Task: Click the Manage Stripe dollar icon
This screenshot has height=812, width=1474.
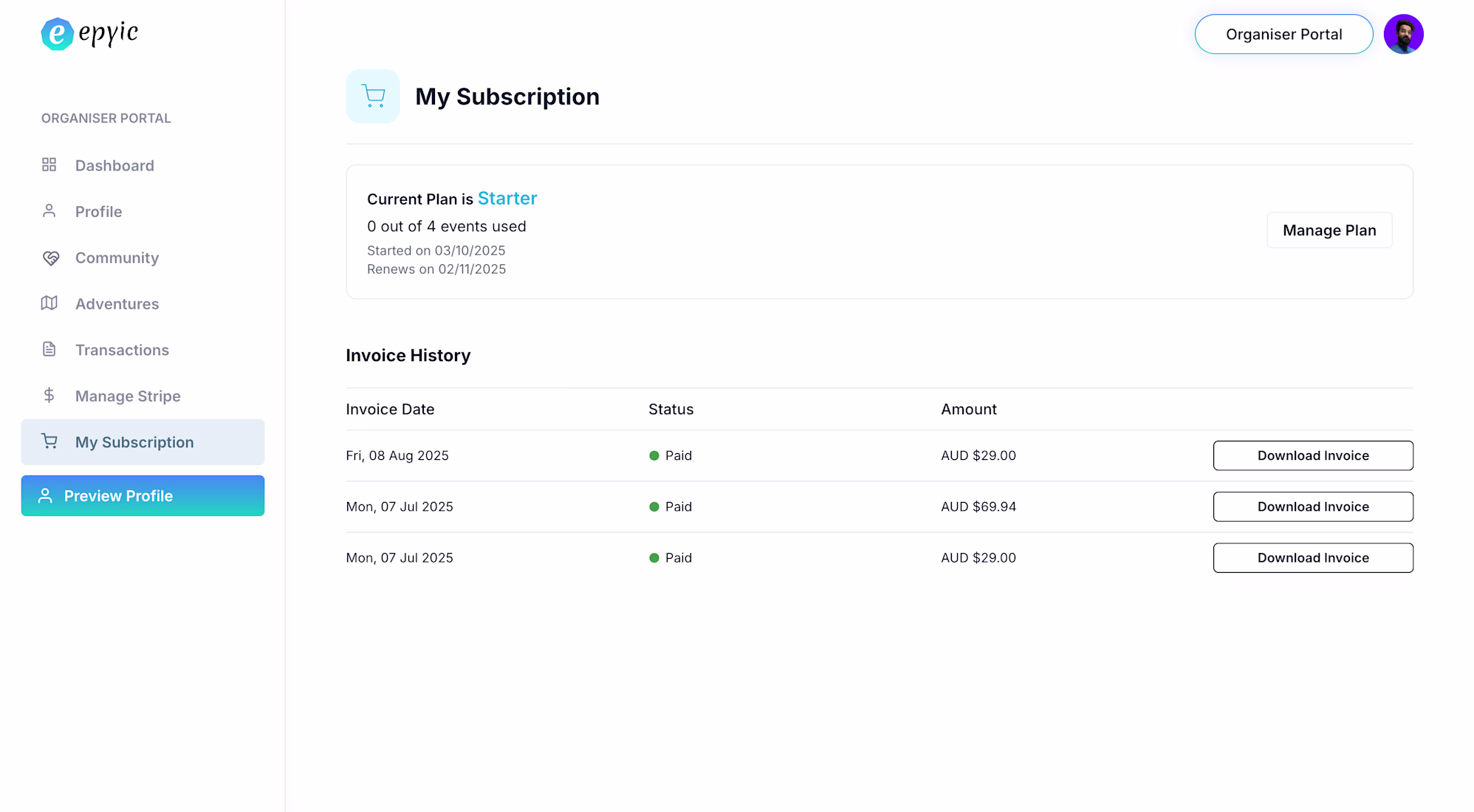Action: click(x=49, y=396)
